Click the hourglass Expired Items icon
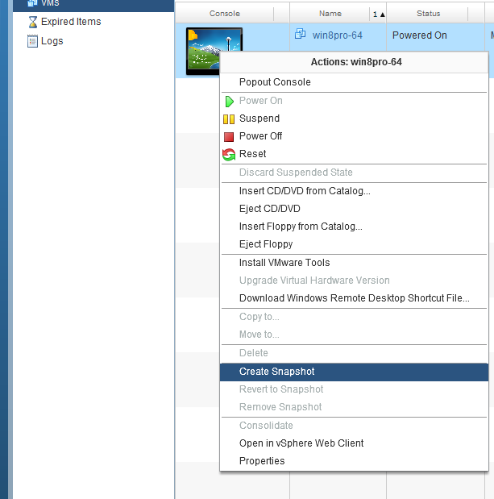 [x=32, y=22]
